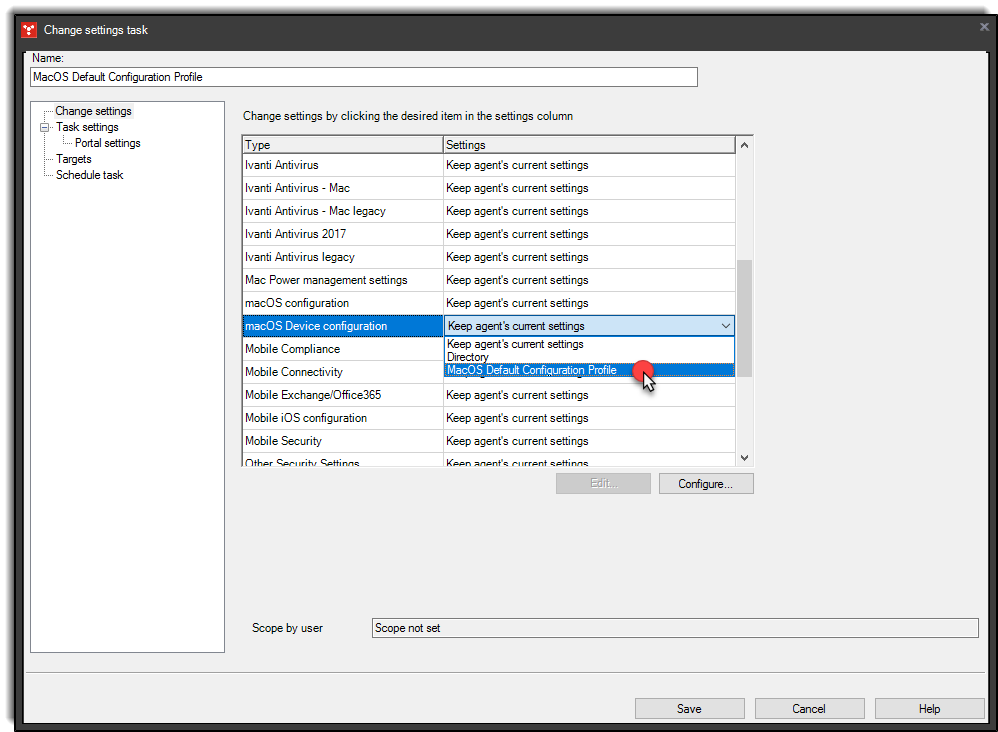Select "Portal settings" under Task settings
This screenshot has height=732, width=998.
point(107,142)
